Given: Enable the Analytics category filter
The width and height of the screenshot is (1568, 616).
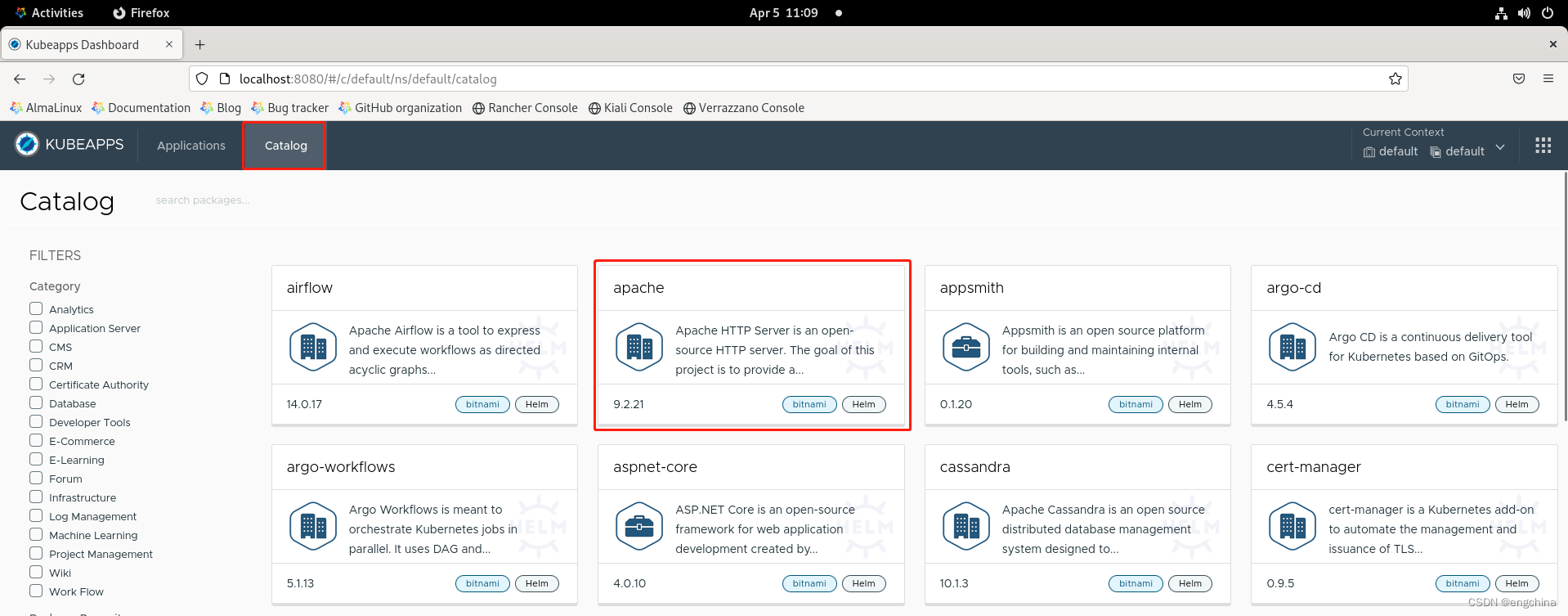Looking at the screenshot, I should click(36, 308).
